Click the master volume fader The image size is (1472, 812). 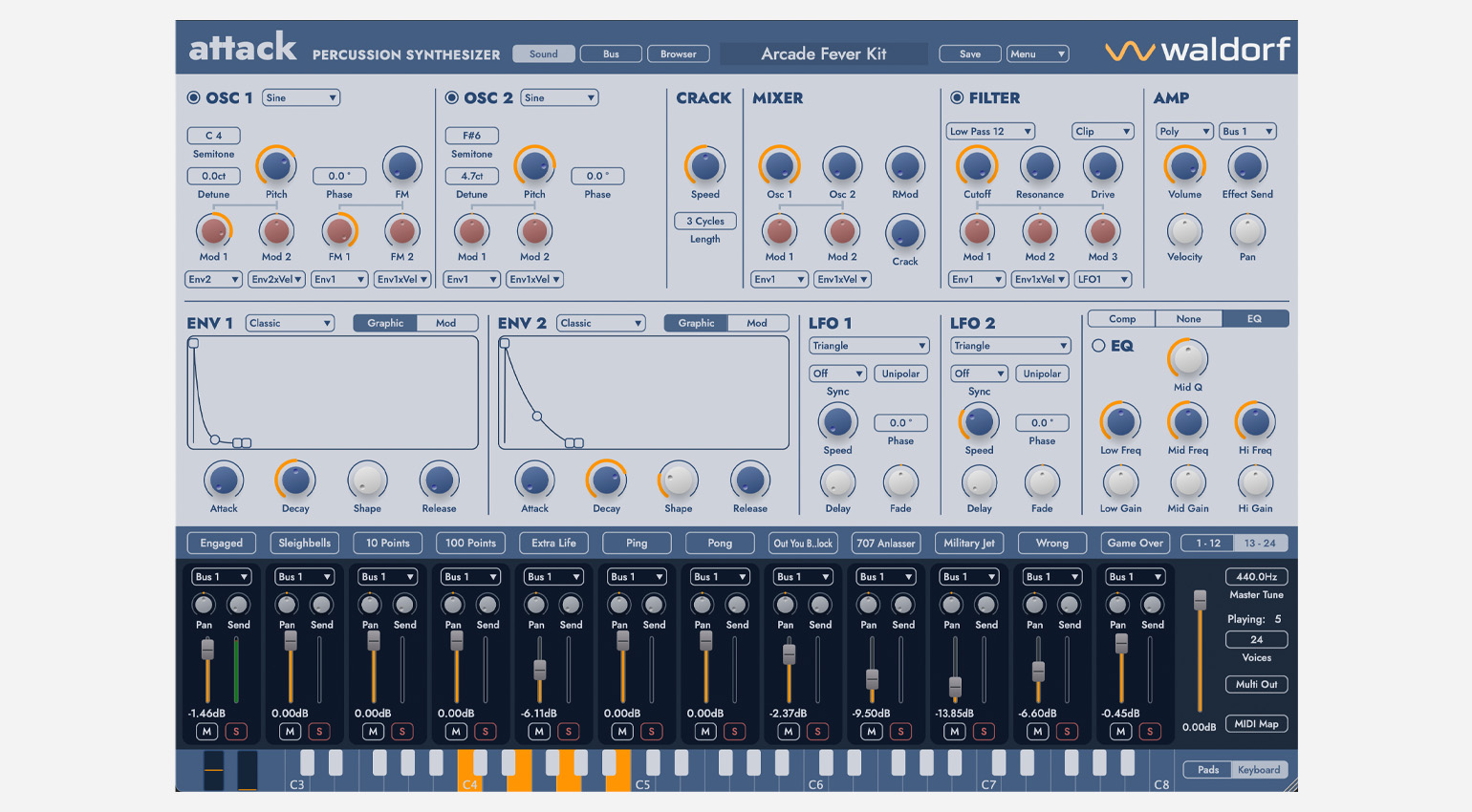(1200, 600)
